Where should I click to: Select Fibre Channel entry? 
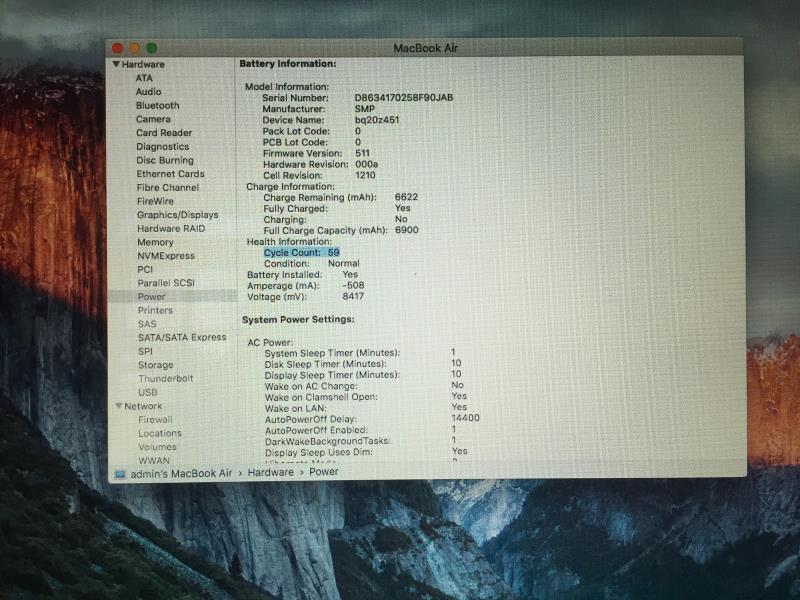[168, 188]
